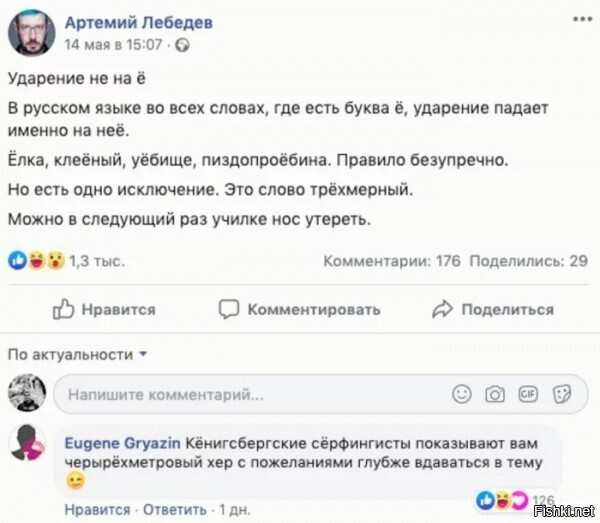View Поделились: 29 shares list
600x523 pixels.
pos(528,261)
